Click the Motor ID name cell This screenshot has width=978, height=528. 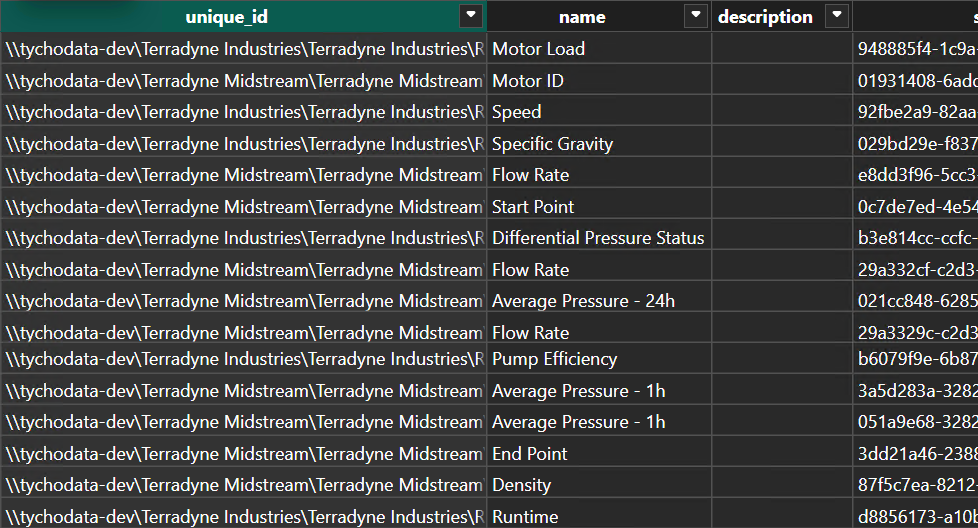[x=599, y=80]
